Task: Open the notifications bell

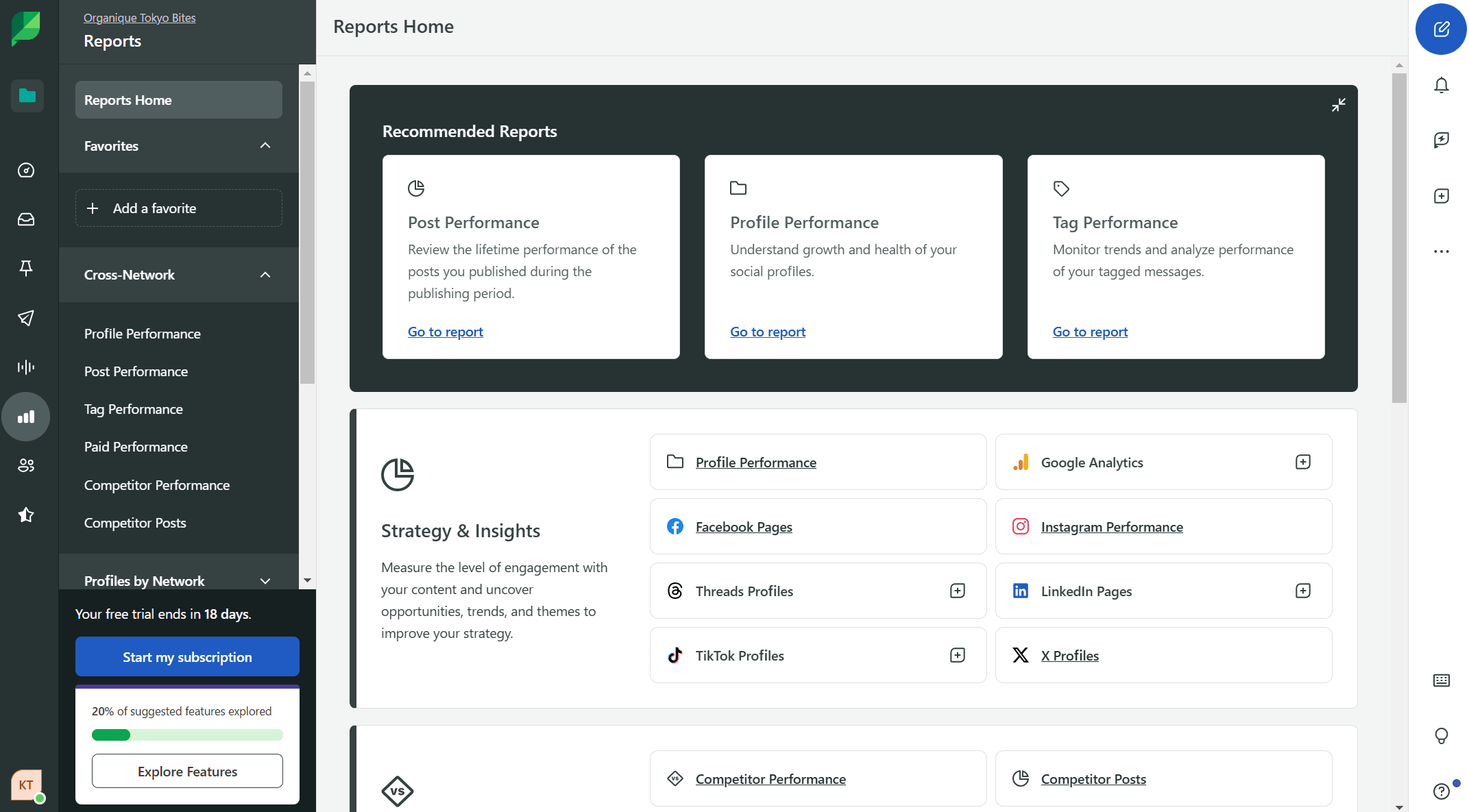Action: click(1441, 85)
